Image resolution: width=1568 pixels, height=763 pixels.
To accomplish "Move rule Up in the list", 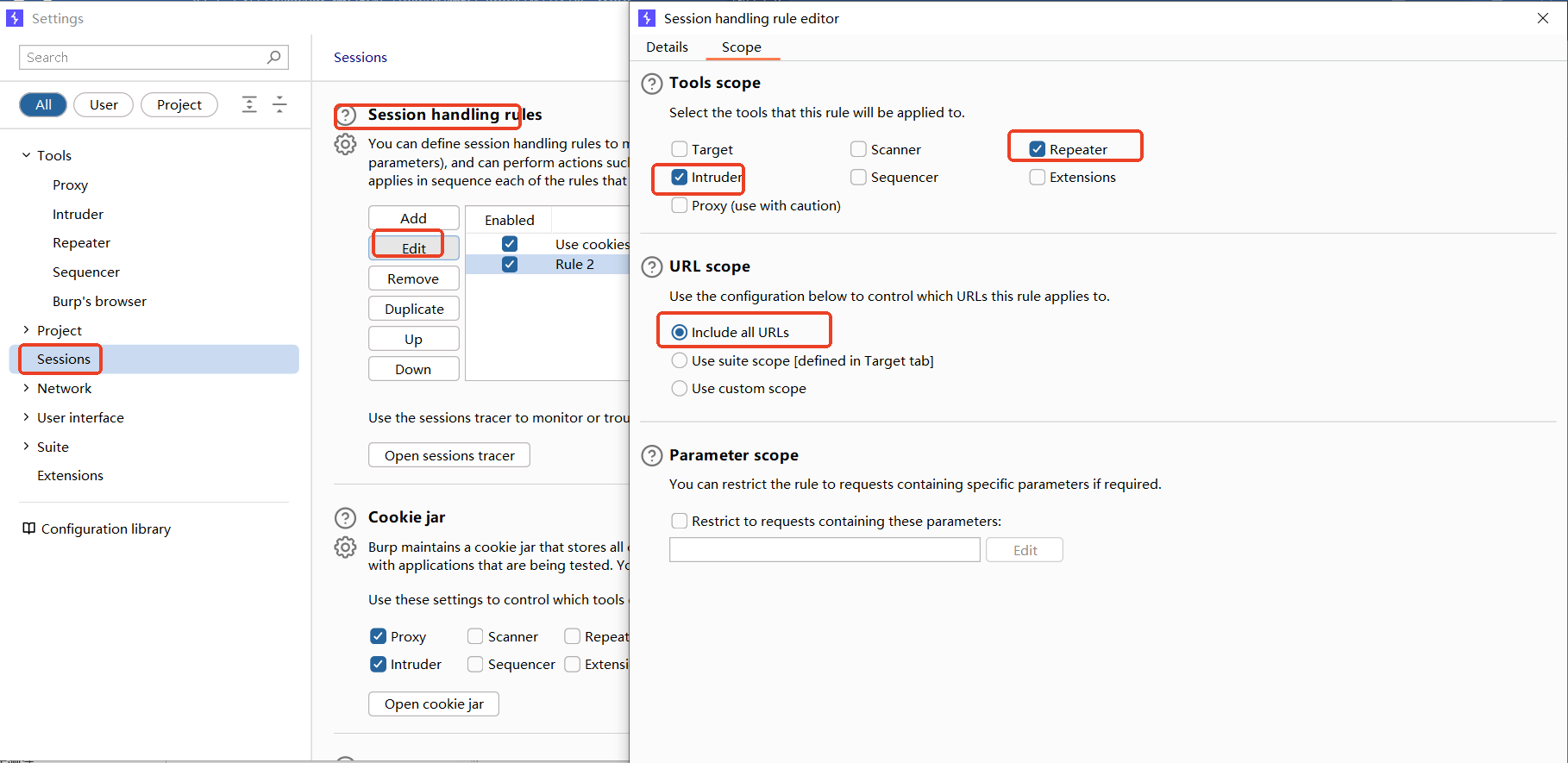I will pos(414,339).
